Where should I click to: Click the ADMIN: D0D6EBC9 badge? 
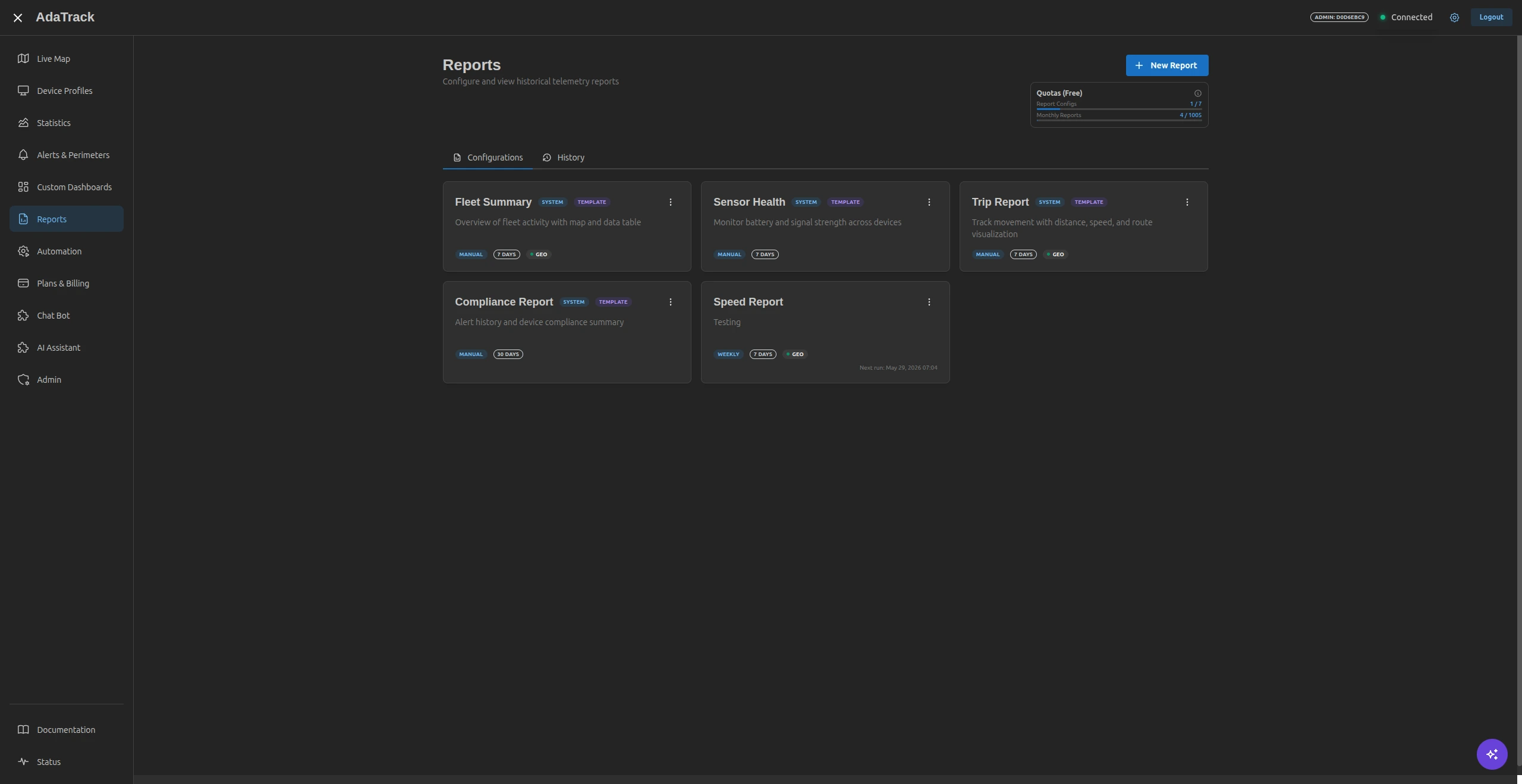[1339, 17]
